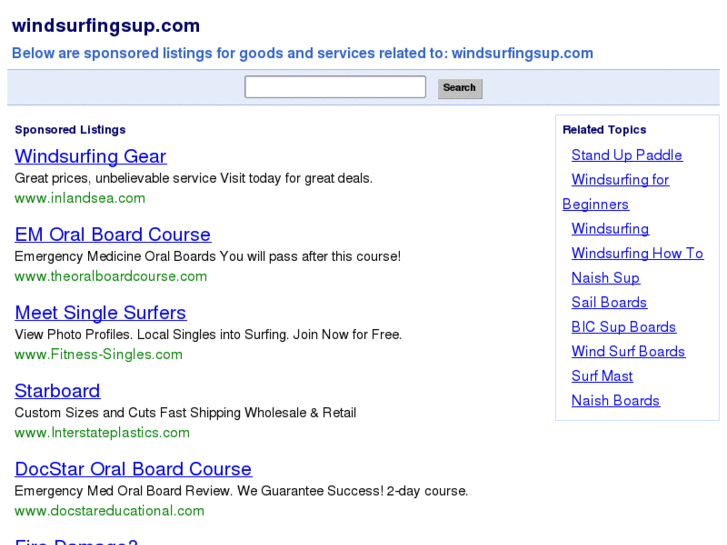This screenshot has width=727, height=545.
Task: Visit the www.theoralboardcourse.com link
Action: pyautogui.click(x=111, y=276)
